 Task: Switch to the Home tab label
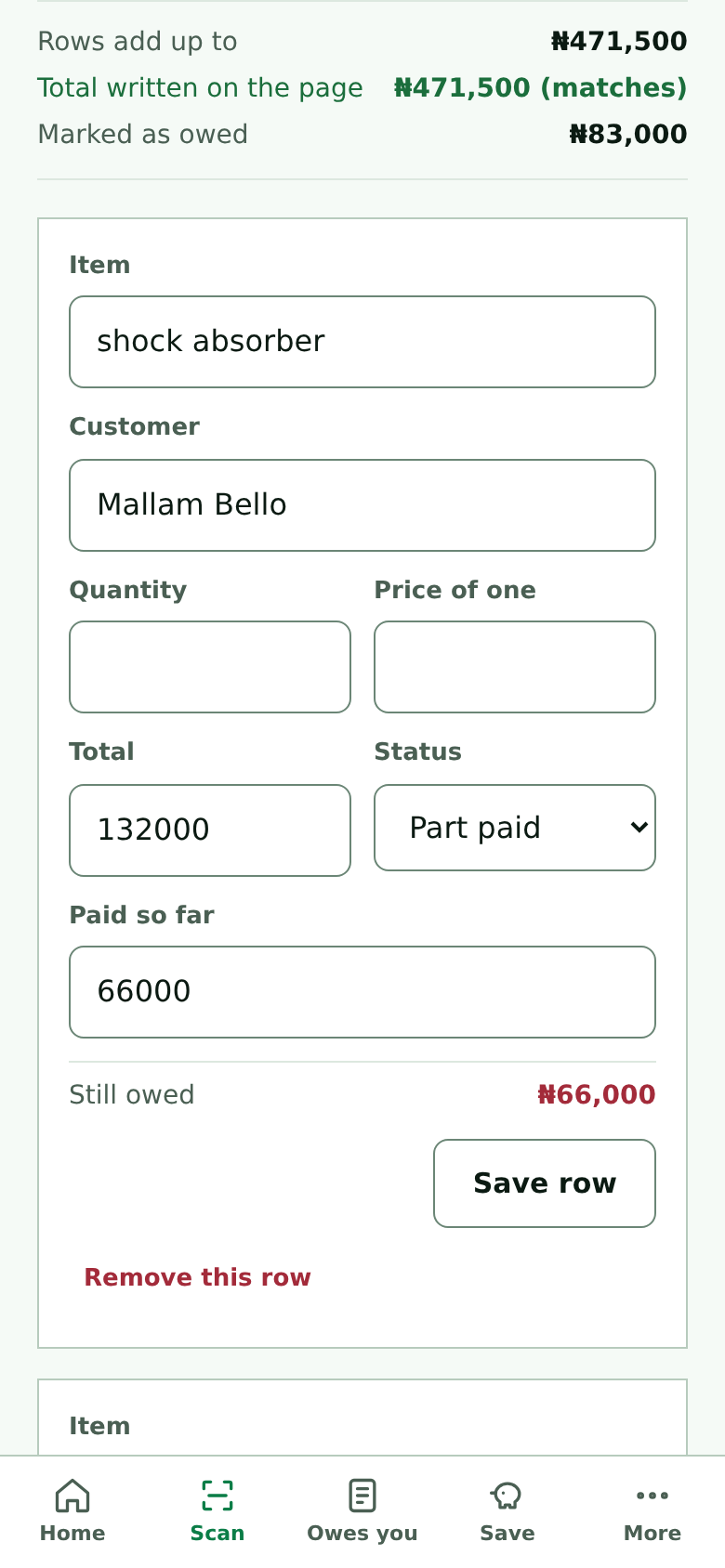[x=72, y=1534]
